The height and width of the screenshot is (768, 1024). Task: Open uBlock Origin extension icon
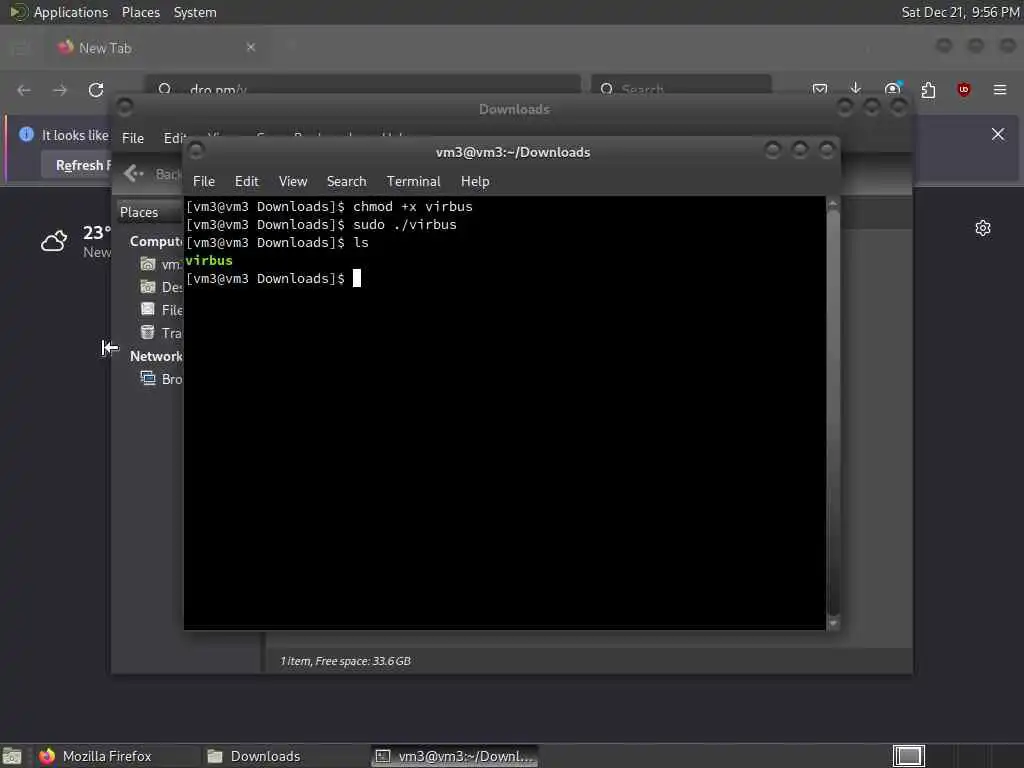tap(963, 89)
